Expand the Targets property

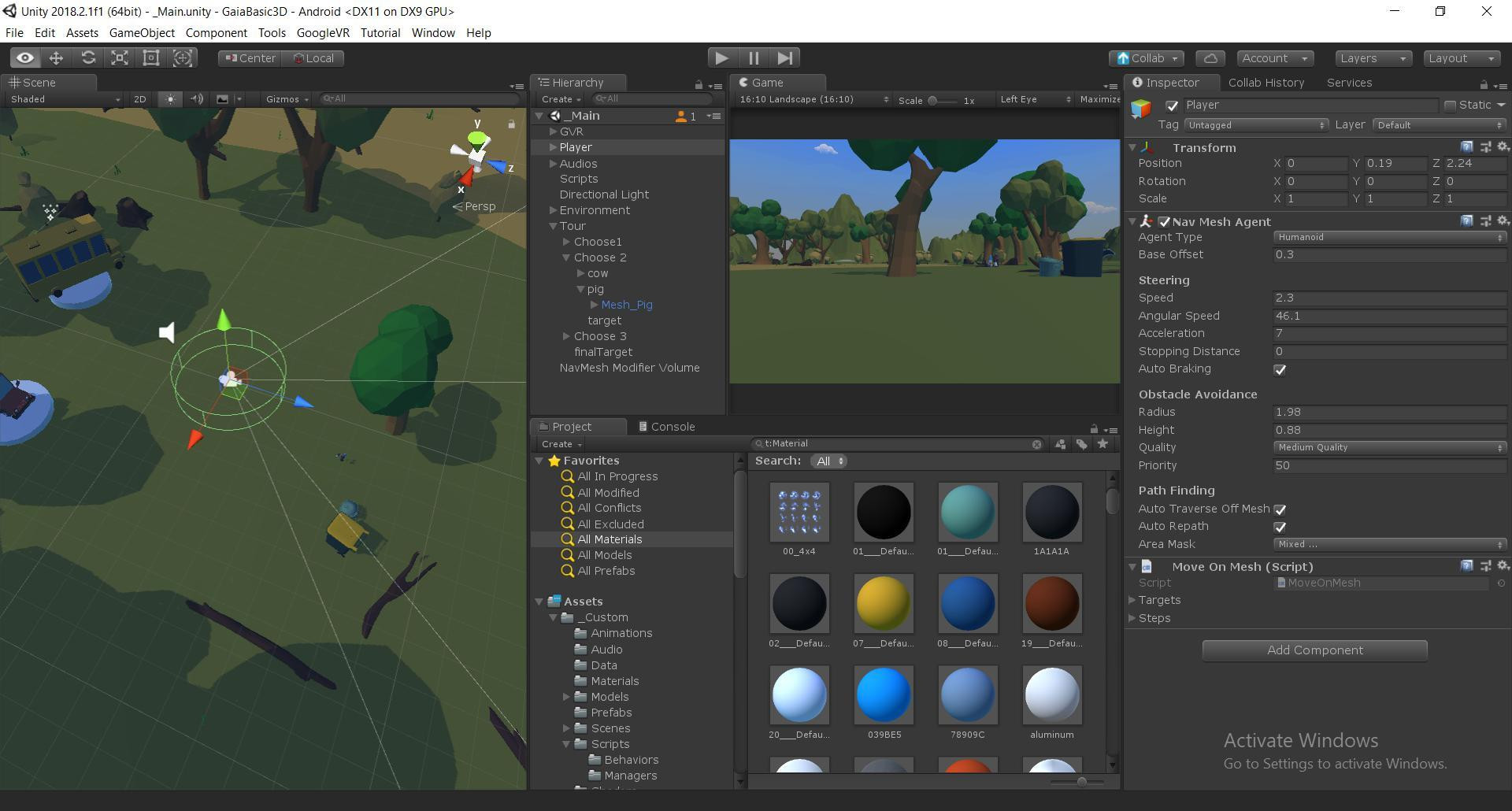[1132, 600]
